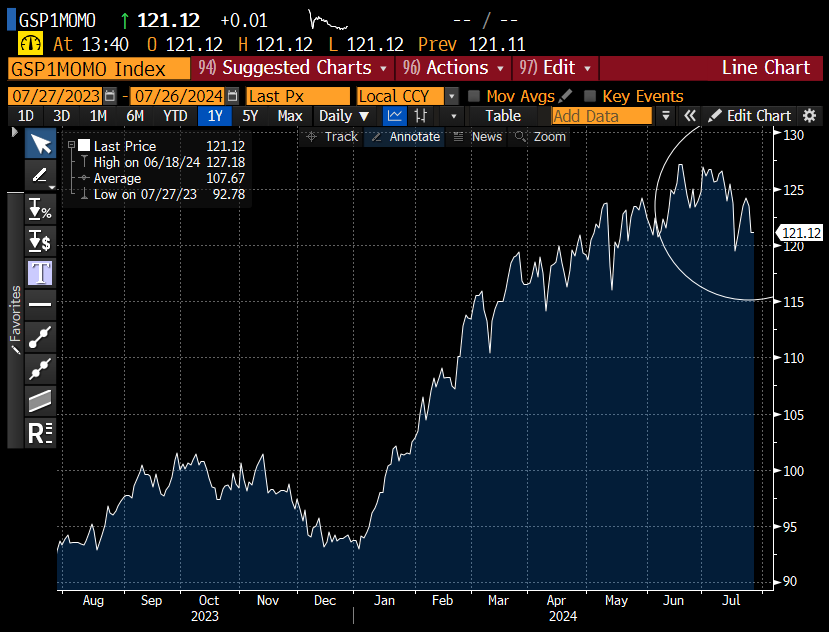829x632 pixels.
Task: Click the Annotate button
Action: [x=406, y=136]
